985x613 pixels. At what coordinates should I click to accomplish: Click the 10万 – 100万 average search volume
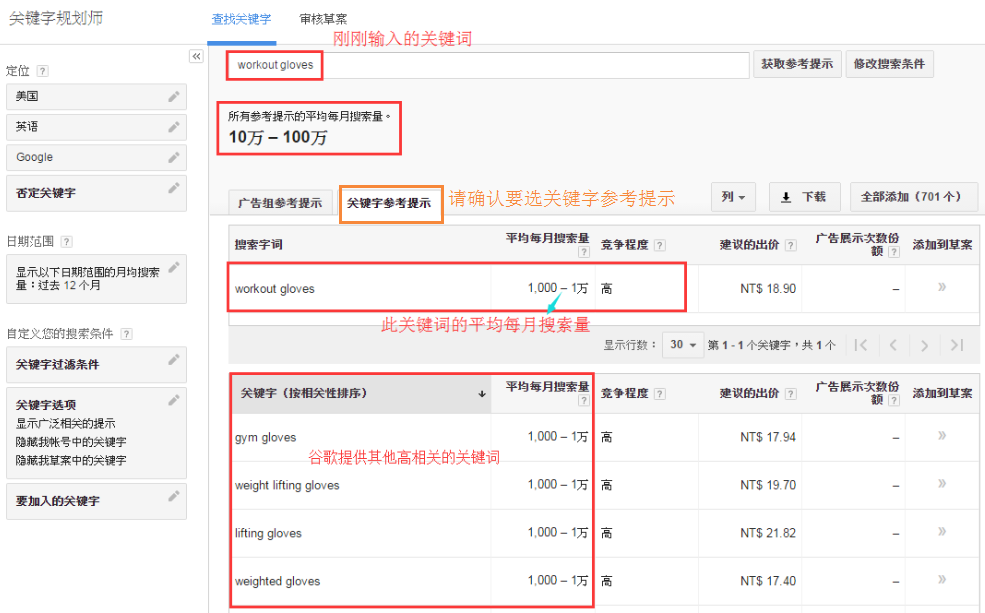(x=278, y=137)
